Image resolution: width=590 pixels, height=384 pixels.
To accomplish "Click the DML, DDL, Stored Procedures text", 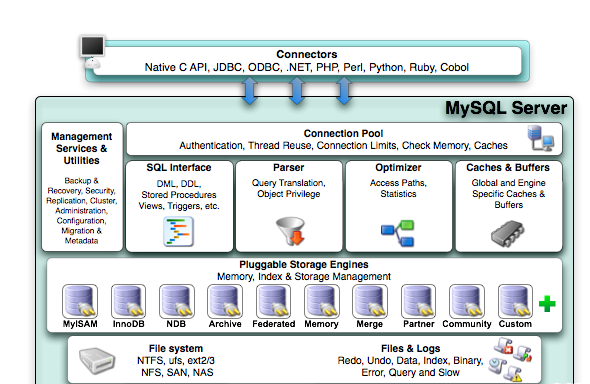I will 179,195.
